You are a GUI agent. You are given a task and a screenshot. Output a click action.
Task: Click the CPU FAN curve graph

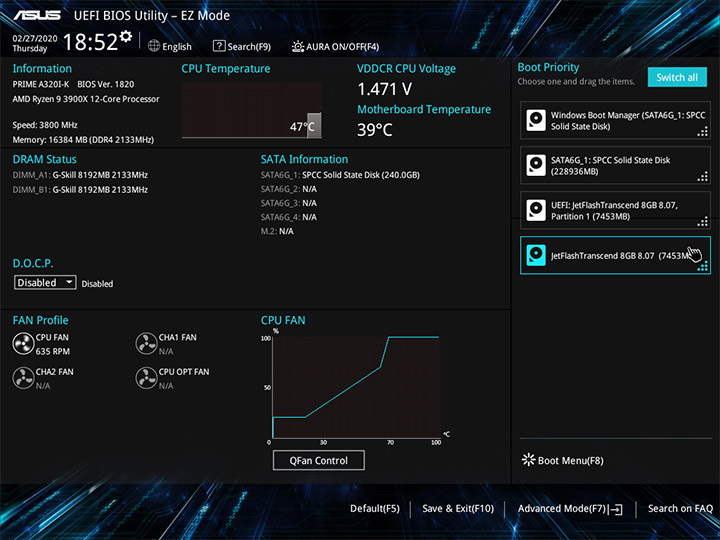356,387
